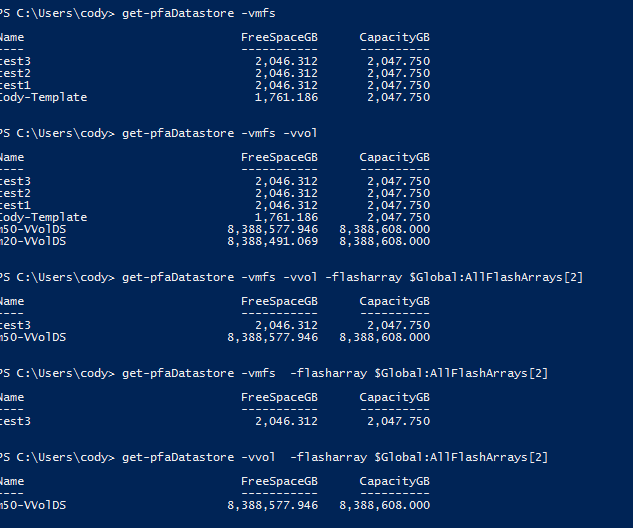
Task: Select test3 row in the third table
Action: point(215,325)
